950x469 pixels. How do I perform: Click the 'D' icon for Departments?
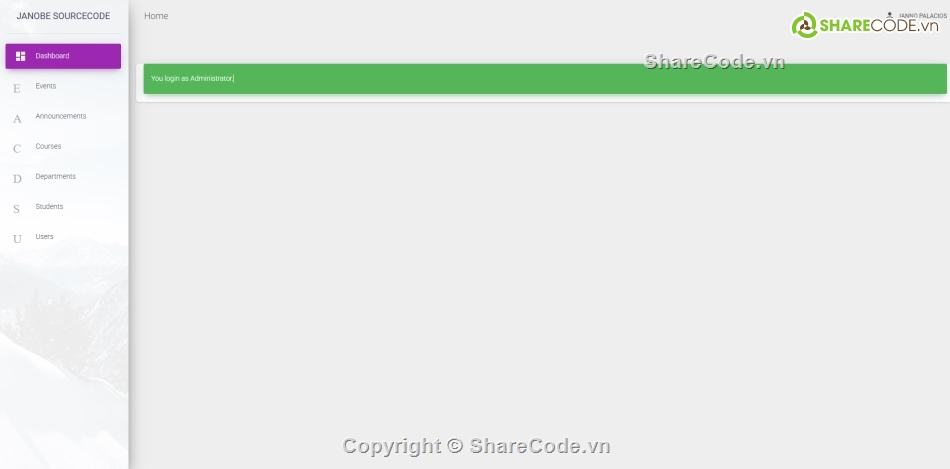tap(16, 178)
